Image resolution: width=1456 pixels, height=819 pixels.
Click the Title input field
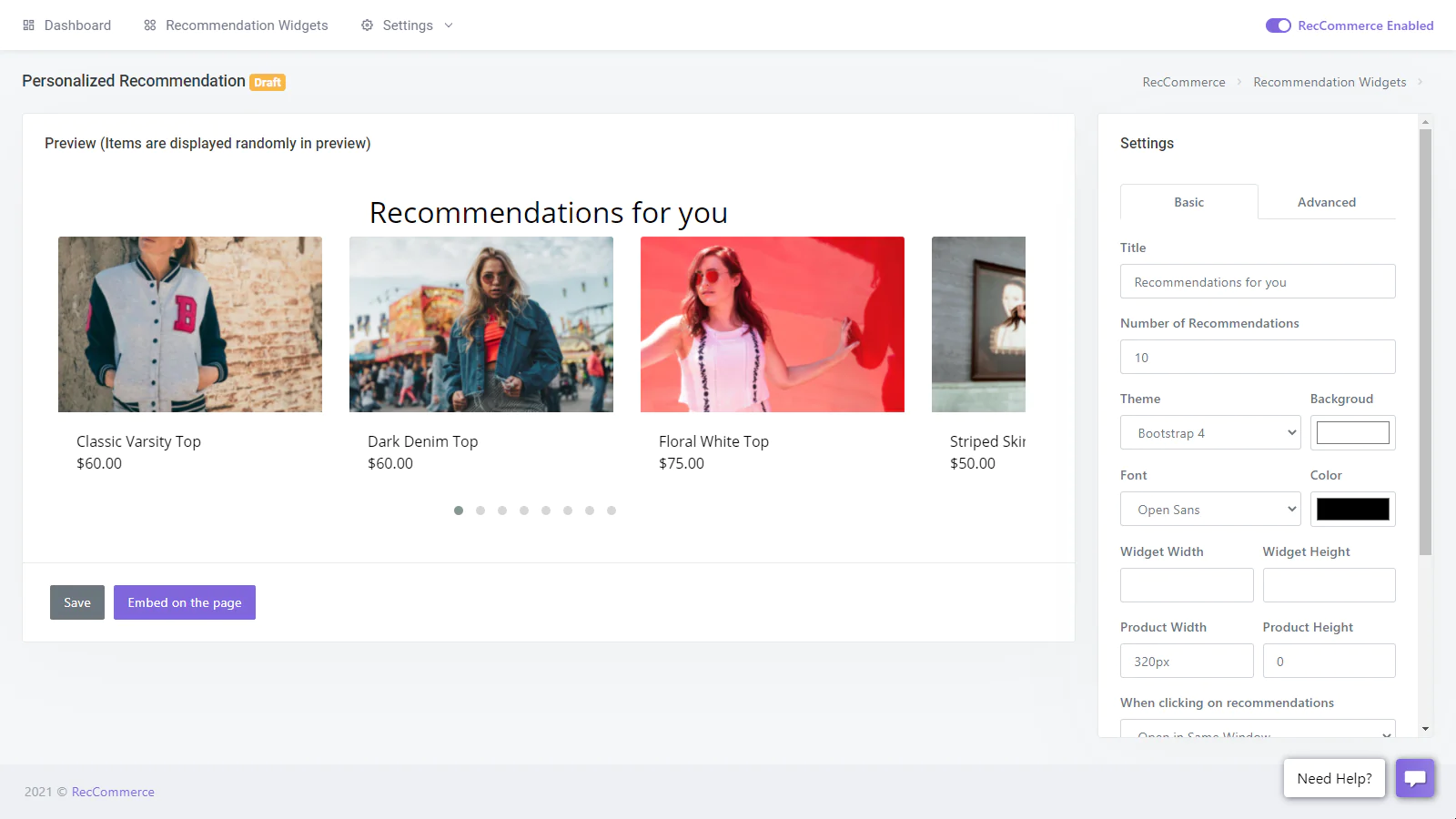(x=1257, y=282)
